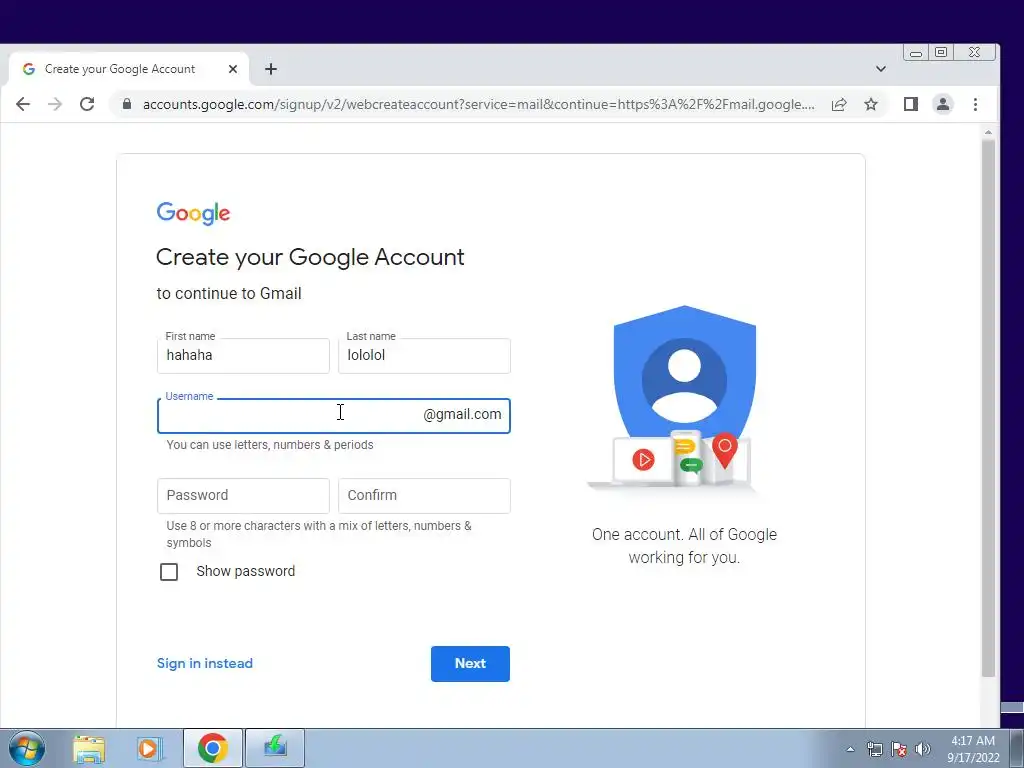1024x768 pixels.
Task: Click the Confirm password field
Action: pyautogui.click(x=424, y=496)
